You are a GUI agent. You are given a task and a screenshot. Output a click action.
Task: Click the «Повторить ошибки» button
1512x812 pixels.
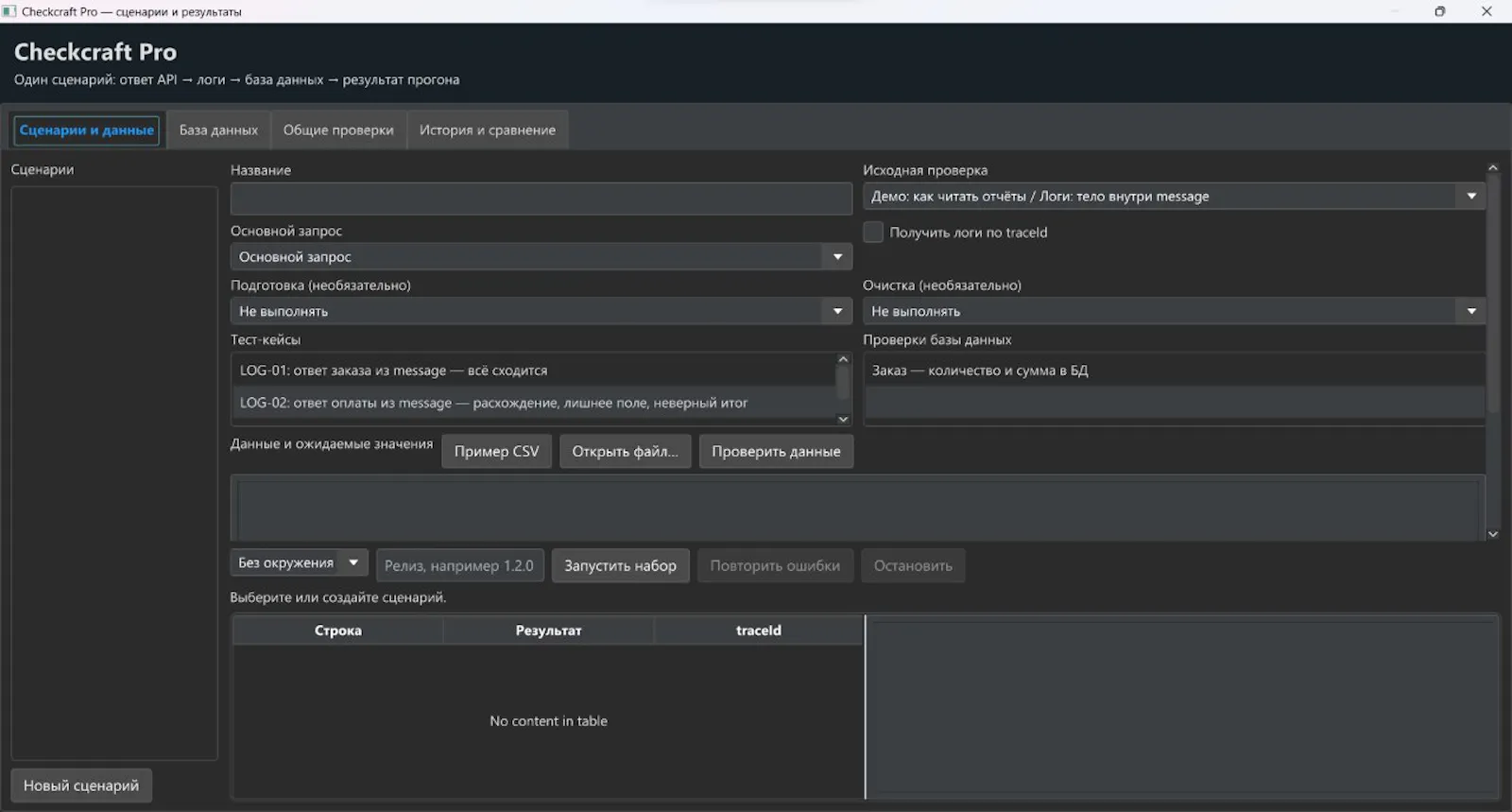pos(775,566)
